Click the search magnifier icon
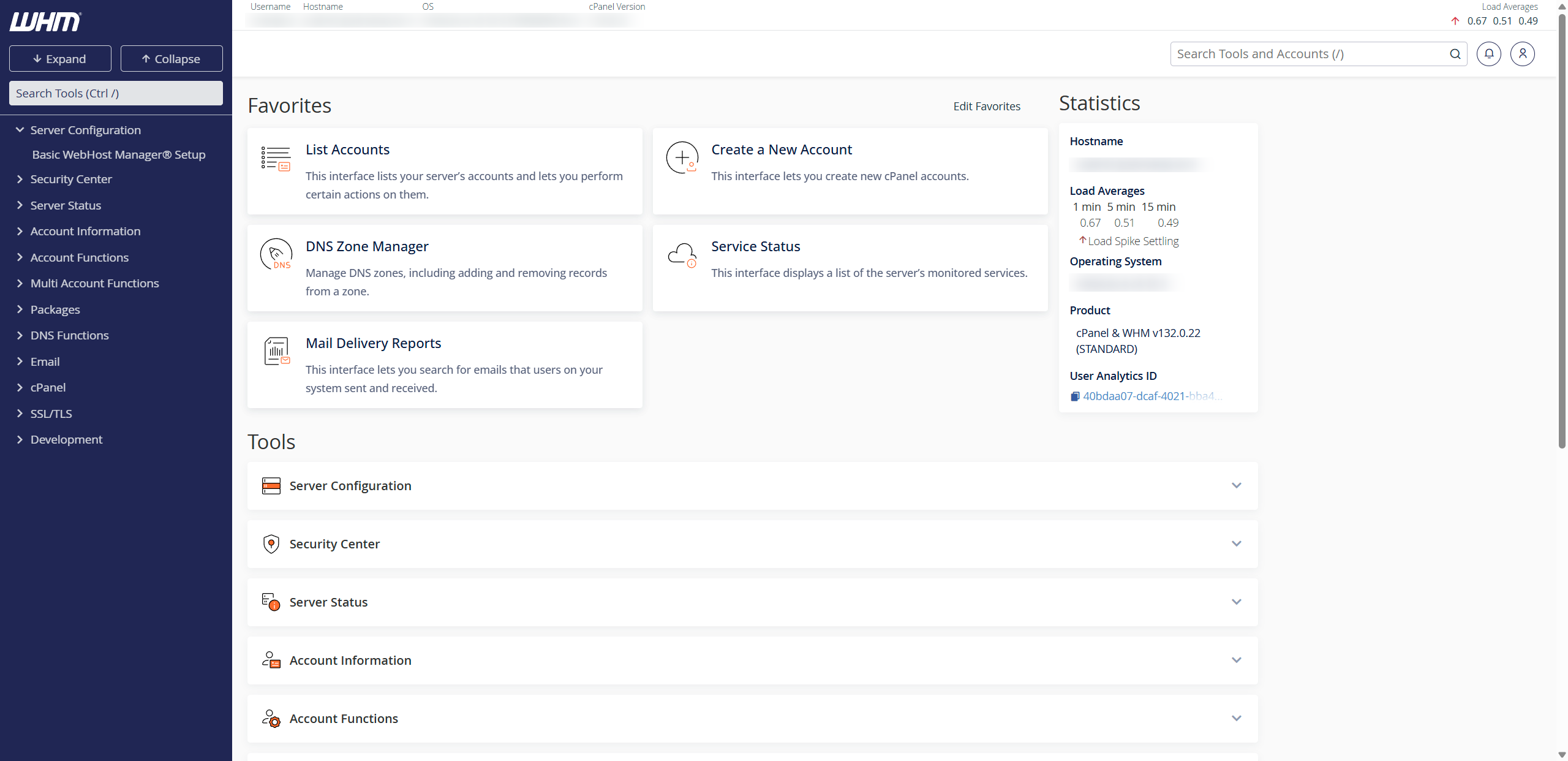Screen dimensions: 1568x761 [x=1455, y=54]
